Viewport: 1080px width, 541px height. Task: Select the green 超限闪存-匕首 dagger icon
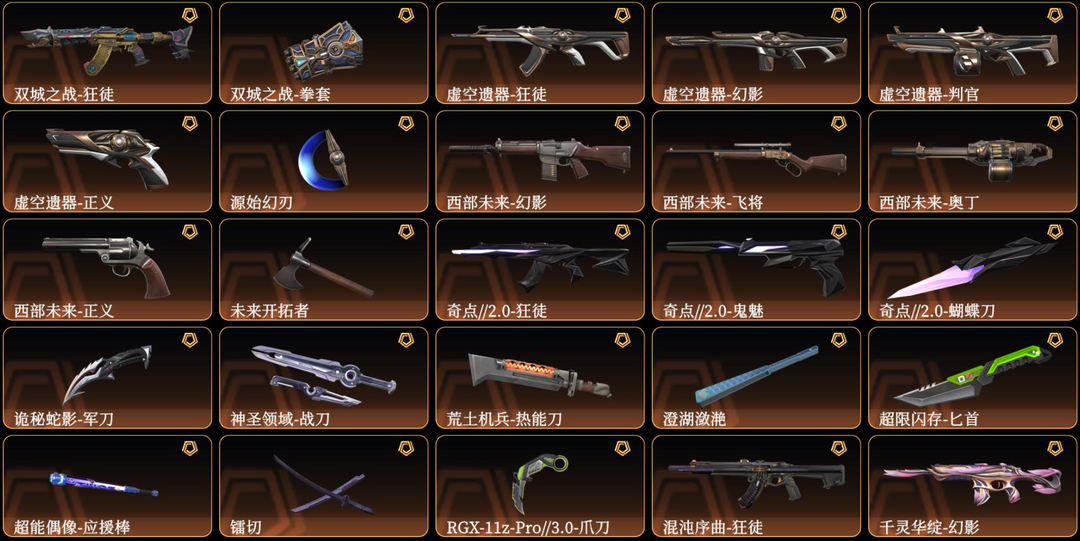tap(973, 376)
